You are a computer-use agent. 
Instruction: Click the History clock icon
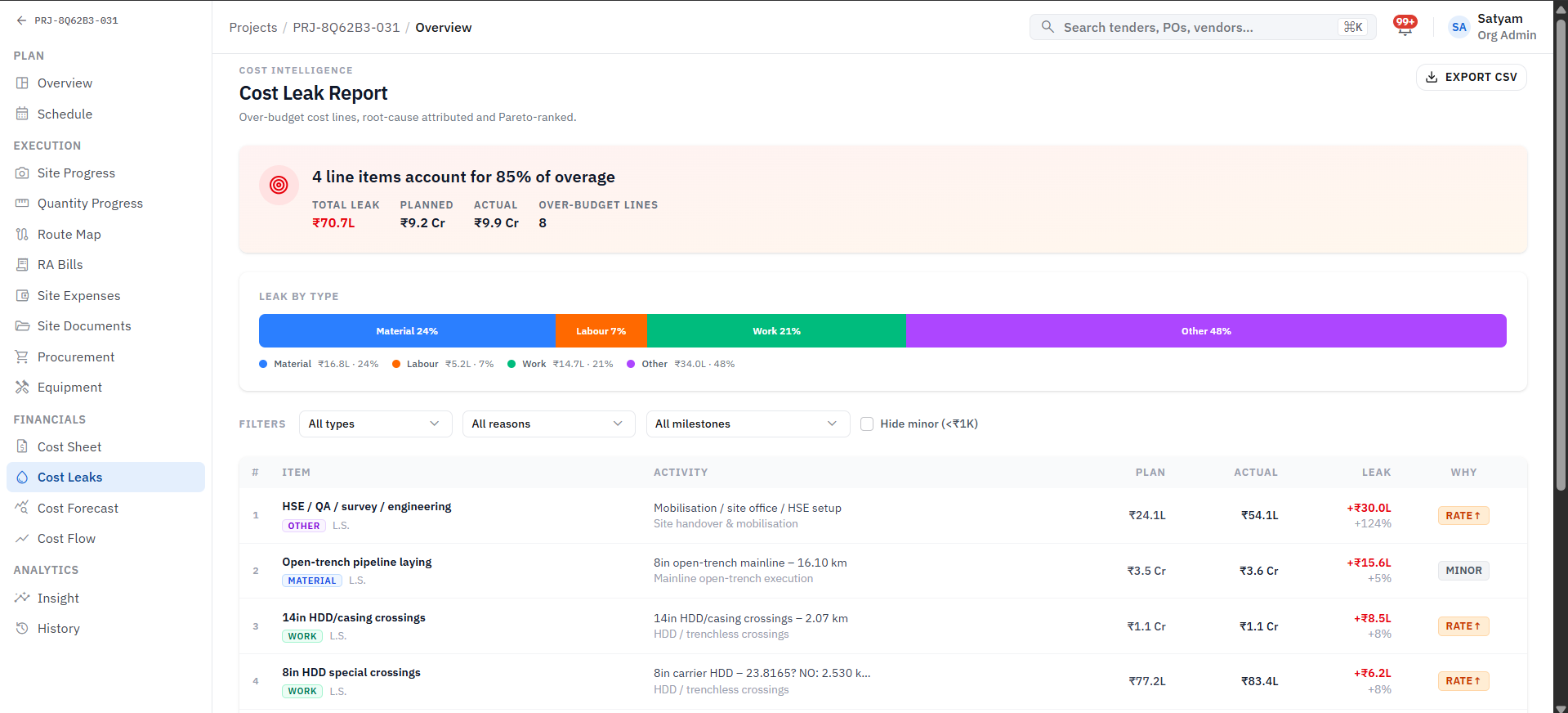tap(22, 629)
